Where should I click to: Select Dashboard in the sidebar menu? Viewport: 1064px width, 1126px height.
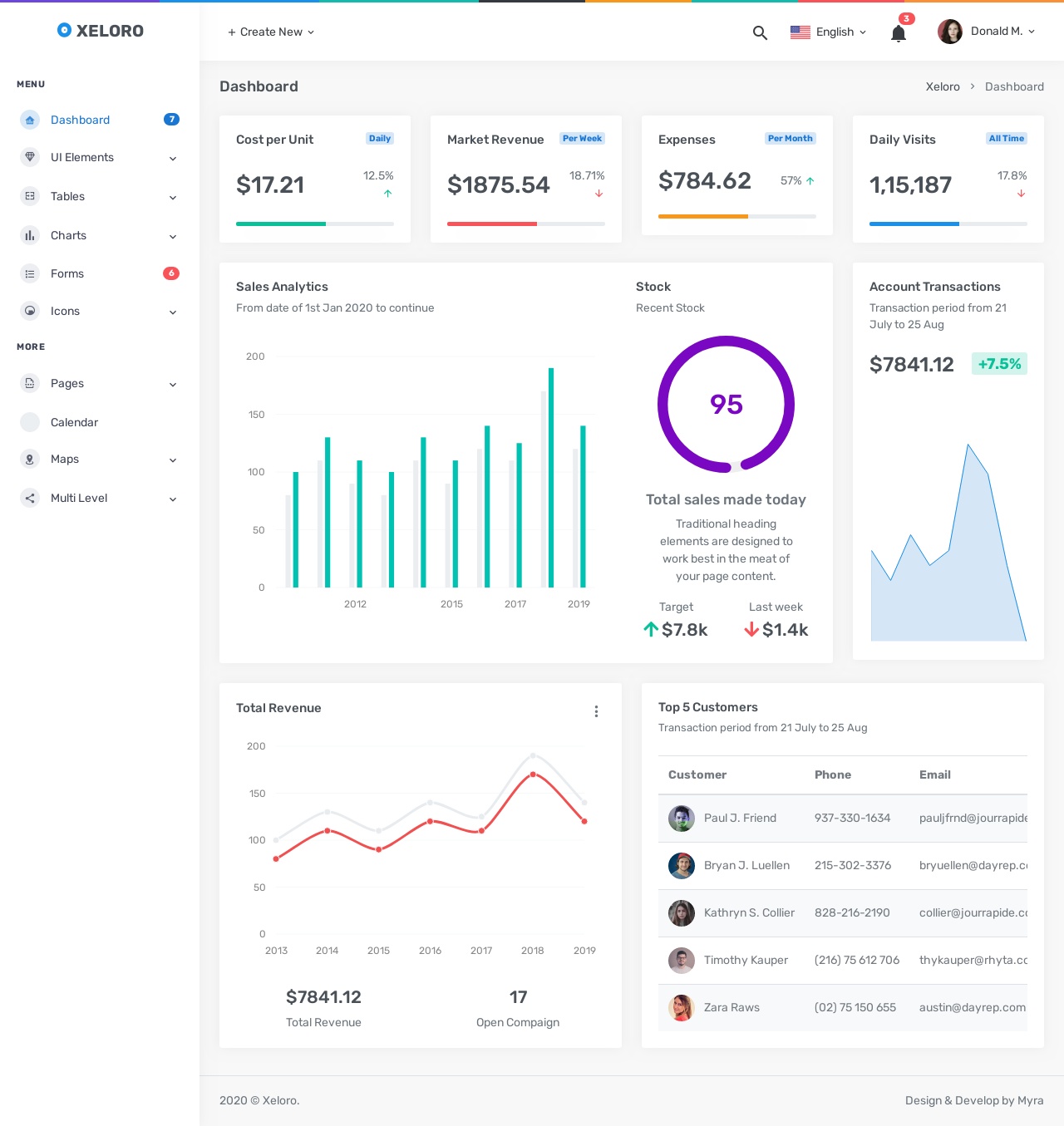point(80,120)
